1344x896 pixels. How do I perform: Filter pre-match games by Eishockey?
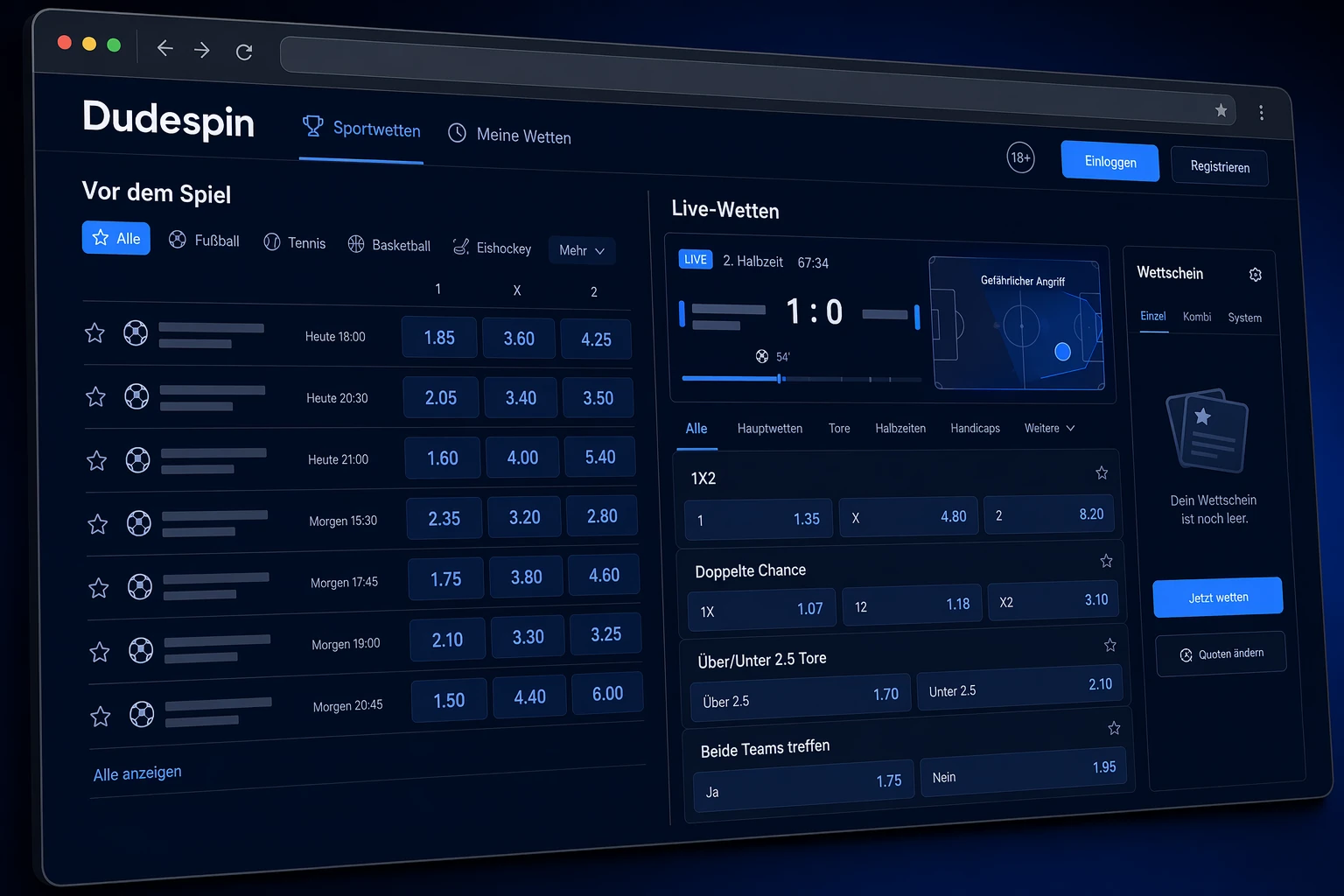click(492, 248)
